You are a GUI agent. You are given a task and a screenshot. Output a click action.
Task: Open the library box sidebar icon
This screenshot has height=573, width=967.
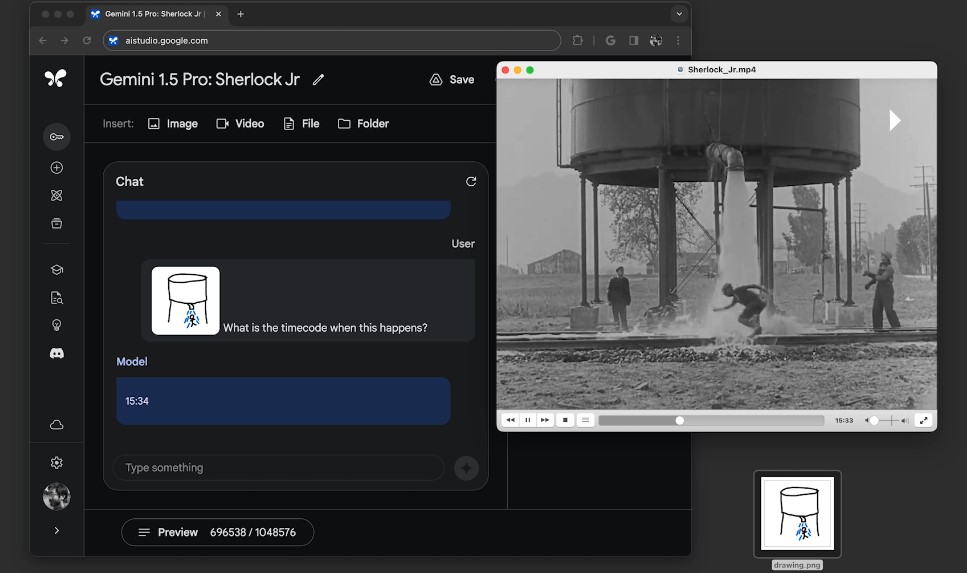tap(57, 223)
